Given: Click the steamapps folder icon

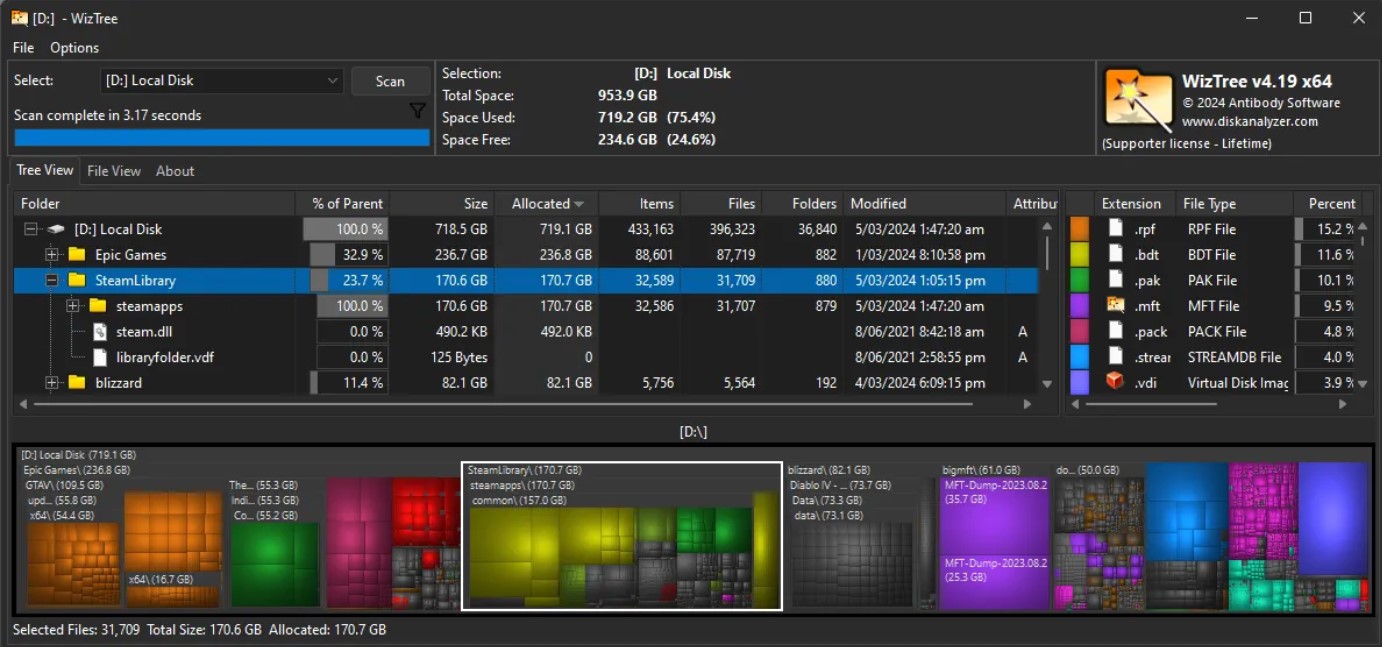Looking at the screenshot, I should (98, 306).
